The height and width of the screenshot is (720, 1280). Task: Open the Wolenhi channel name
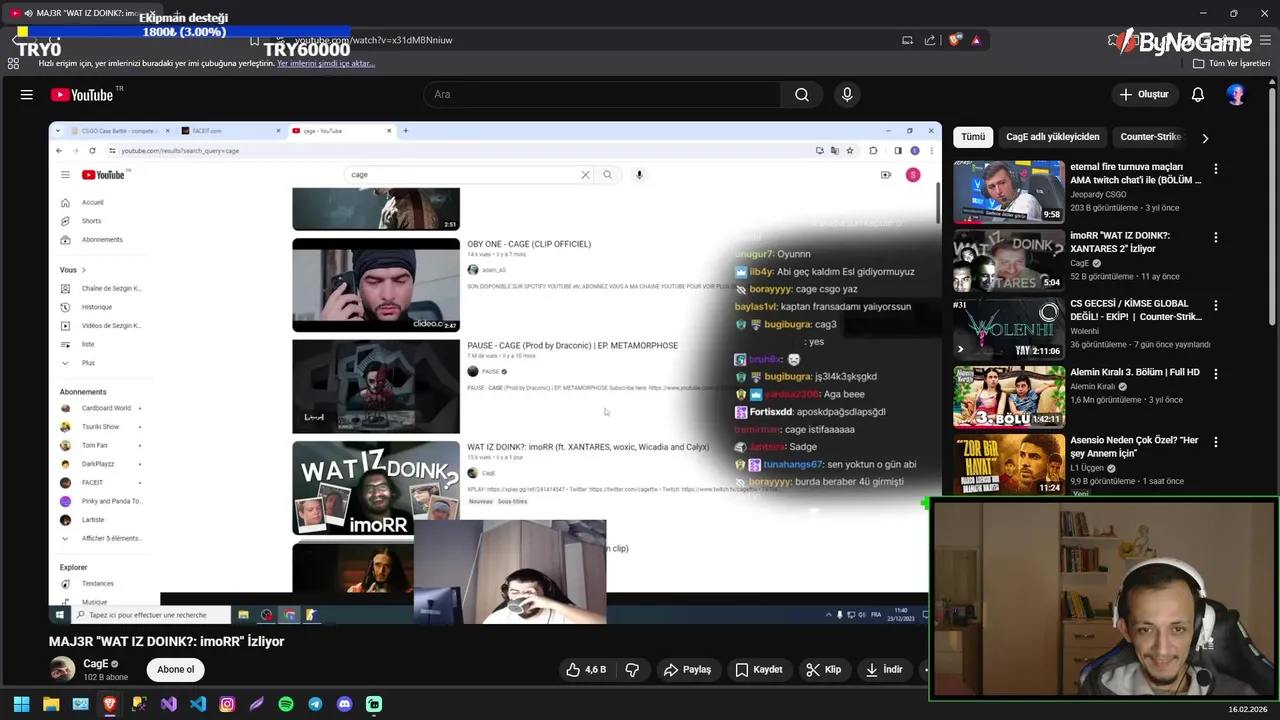(x=1084, y=331)
